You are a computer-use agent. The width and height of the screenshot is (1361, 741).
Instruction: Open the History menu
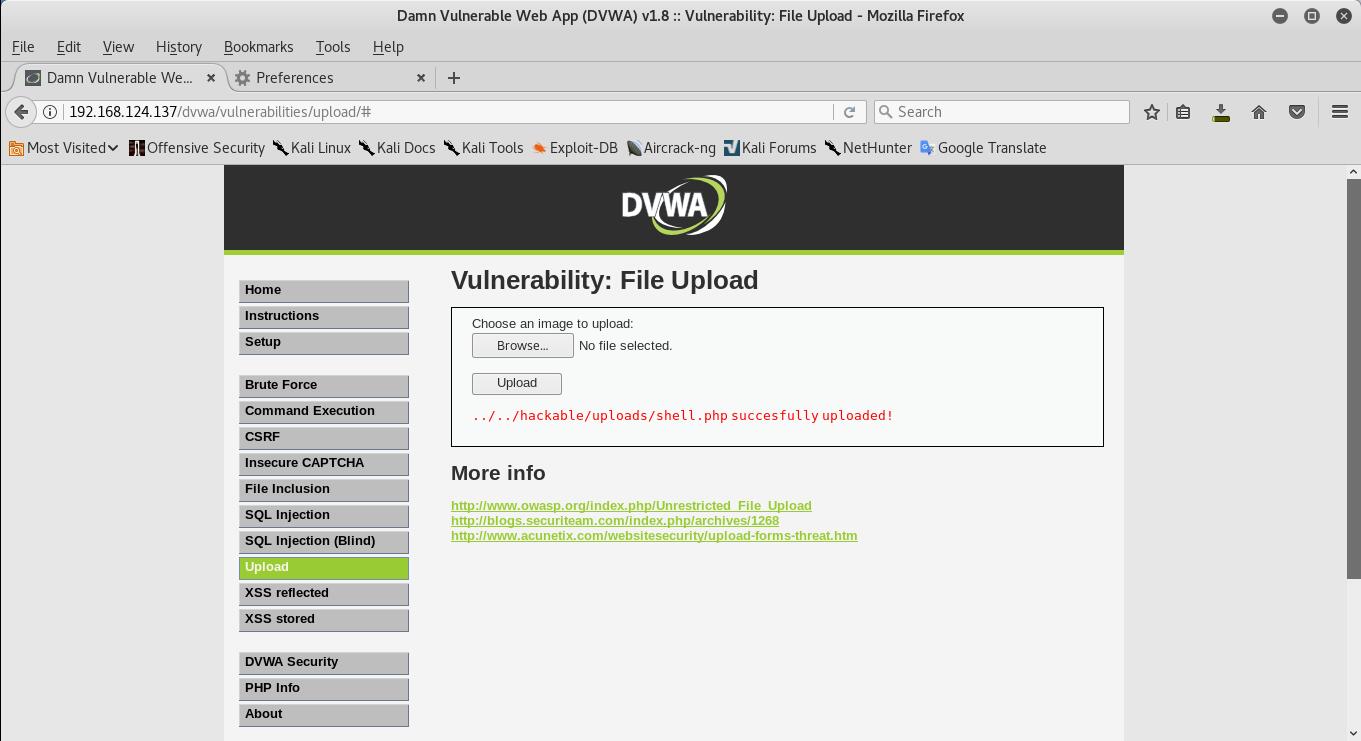tap(179, 47)
